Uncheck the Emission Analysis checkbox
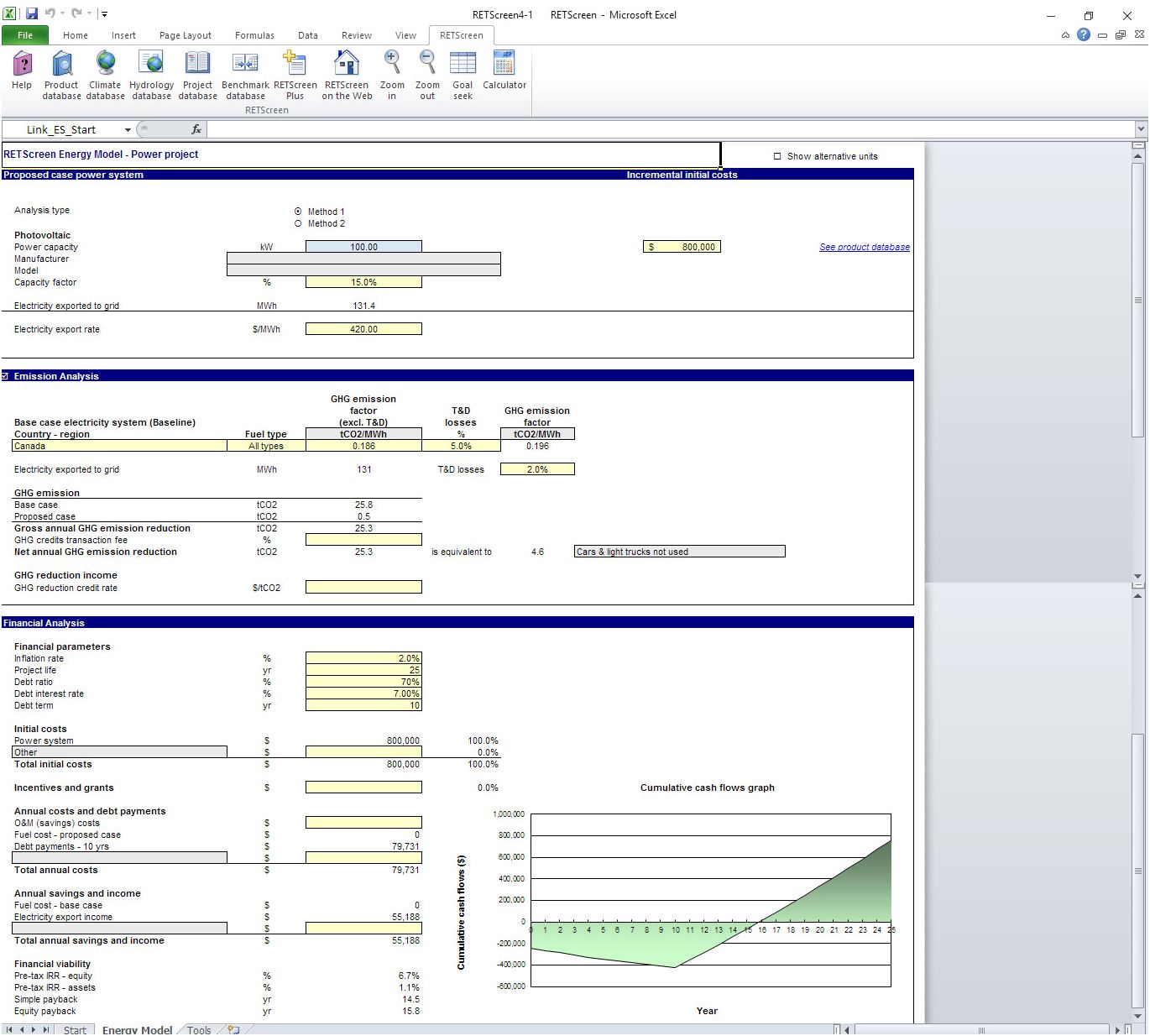Screen dimensions: 1150x1036 6,376
